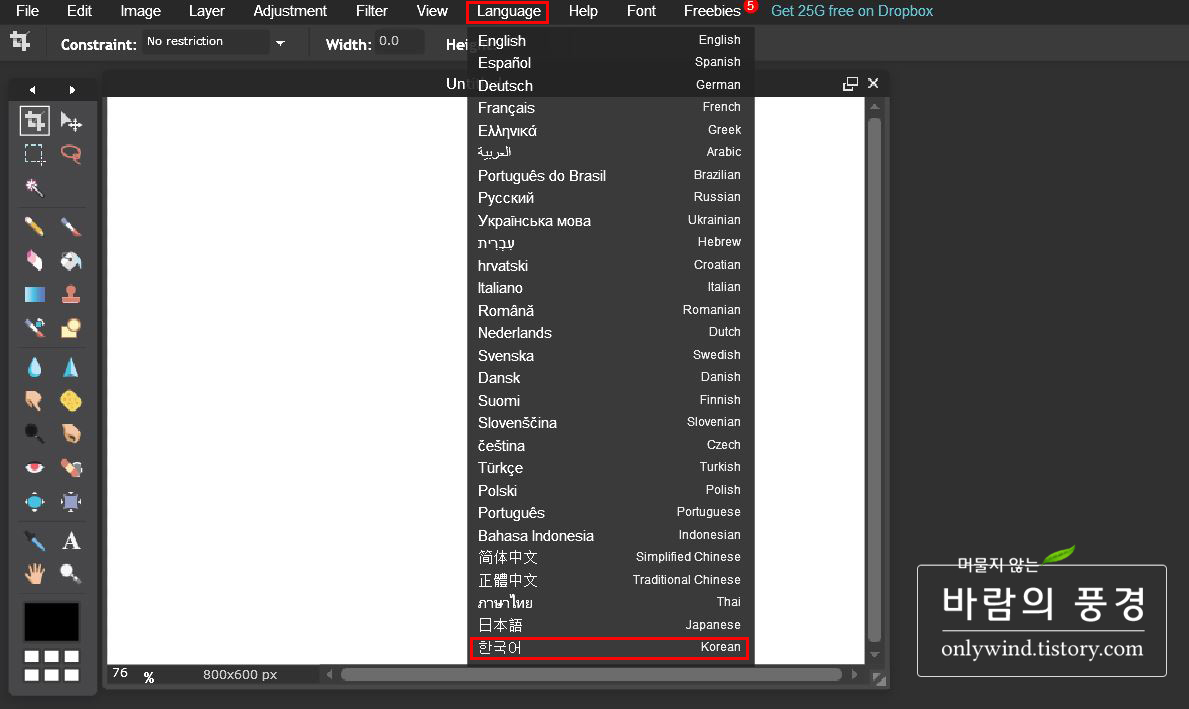The width and height of the screenshot is (1189, 709).
Task: Select the Pencil tool
Action: coord(34,227)
